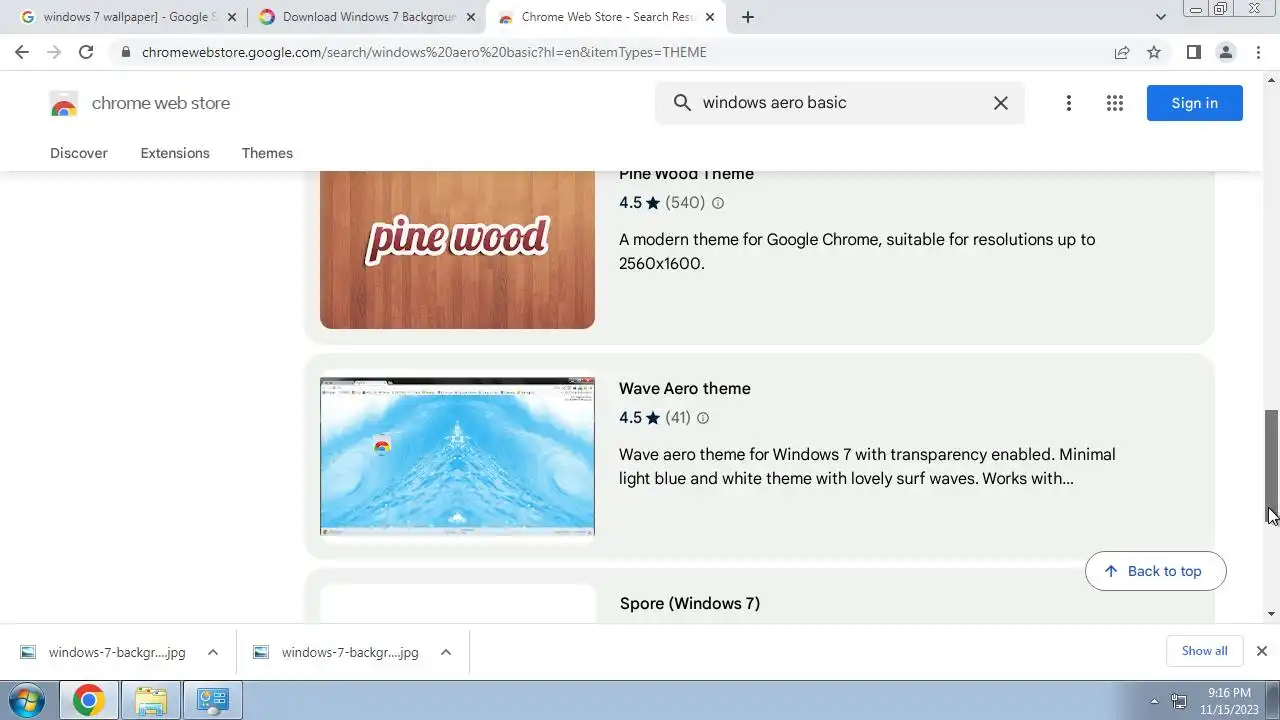Open web store more options menu
Image resolution: width=1280 pixels, height=720 pixels.
point(1068,103)
